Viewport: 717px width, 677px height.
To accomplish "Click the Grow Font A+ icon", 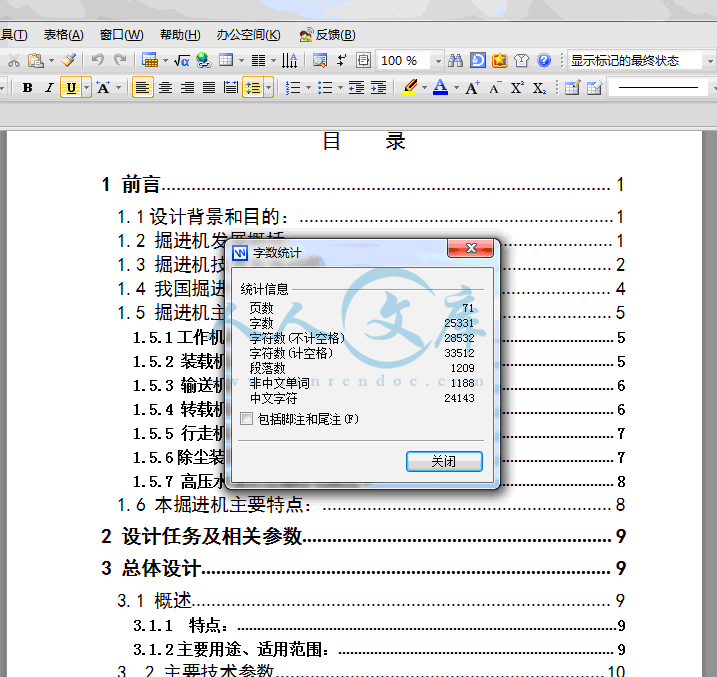I will coord(472,87).
